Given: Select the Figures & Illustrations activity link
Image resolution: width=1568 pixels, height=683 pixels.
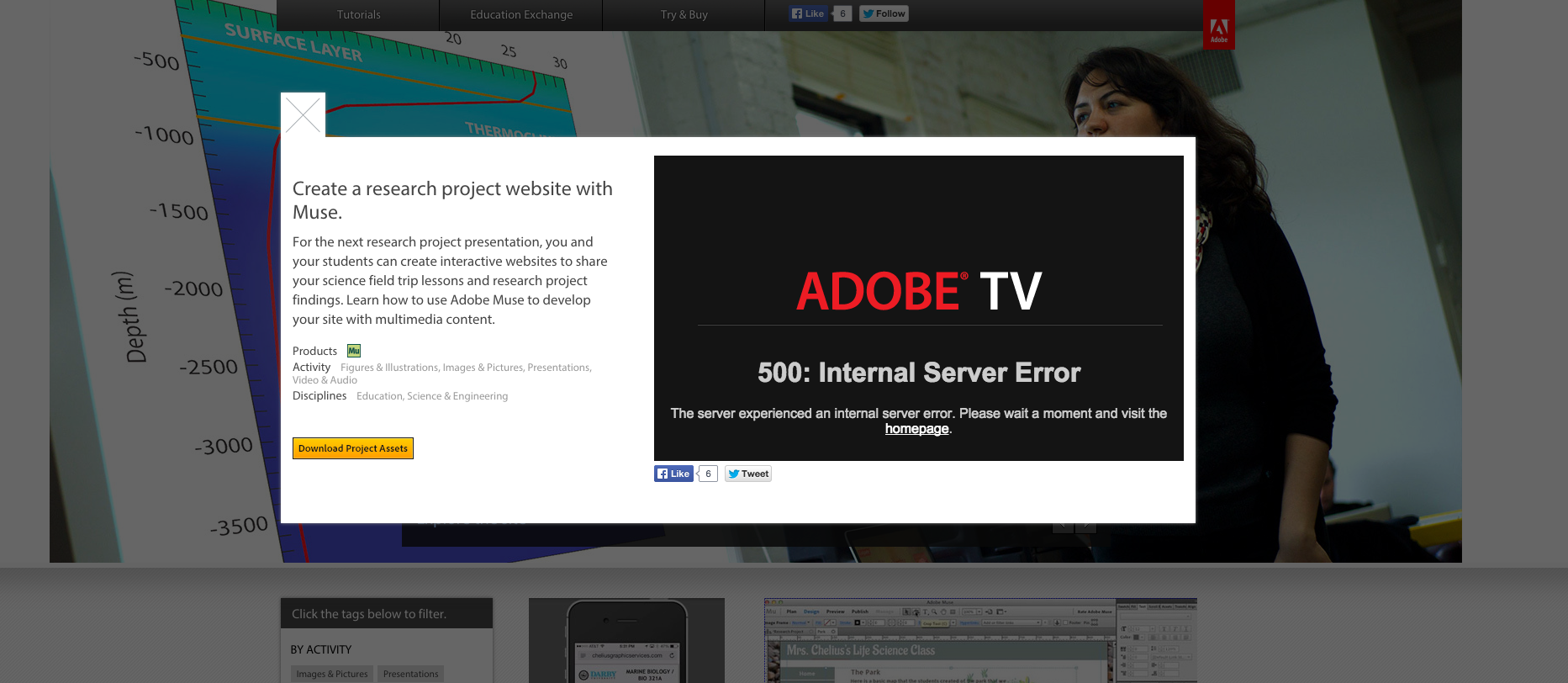Looking at the screenshot, I should click(x=389, y=368).
